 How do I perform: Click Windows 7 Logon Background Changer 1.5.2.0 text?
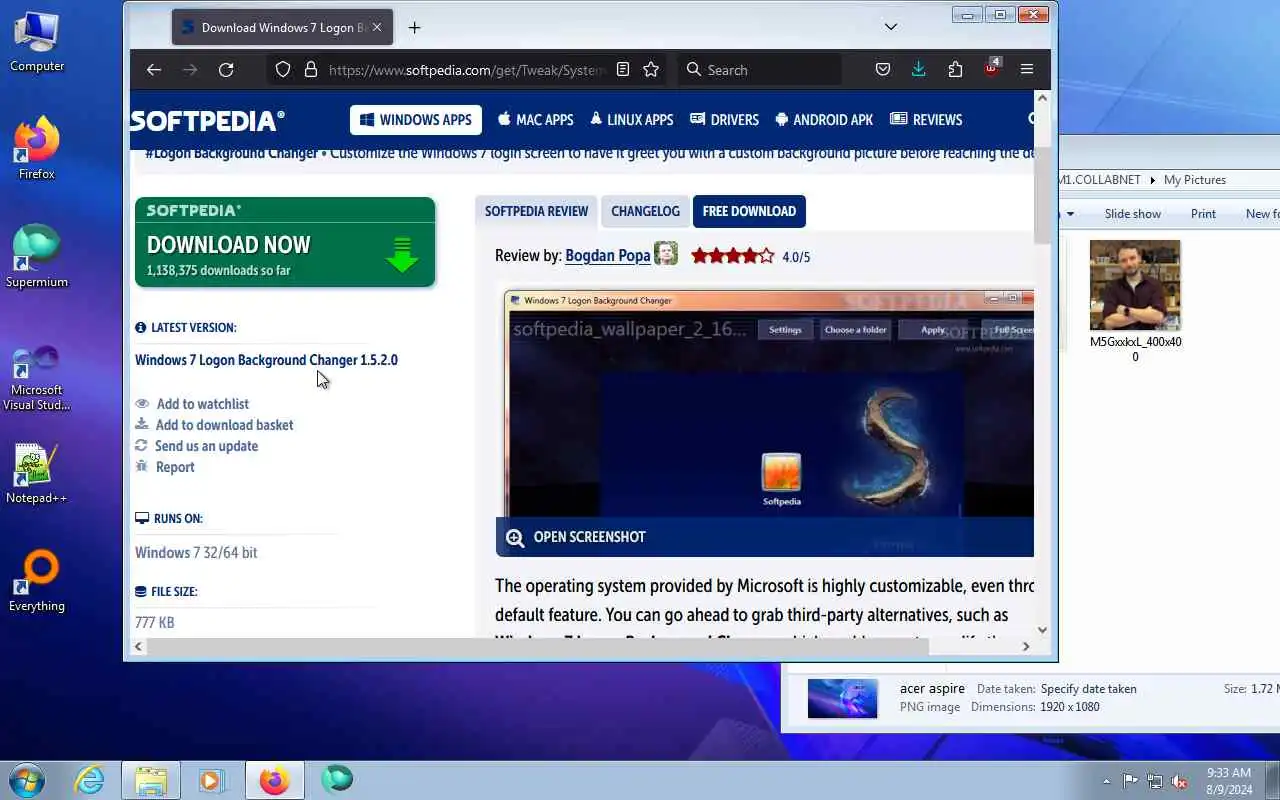(266, 360)
